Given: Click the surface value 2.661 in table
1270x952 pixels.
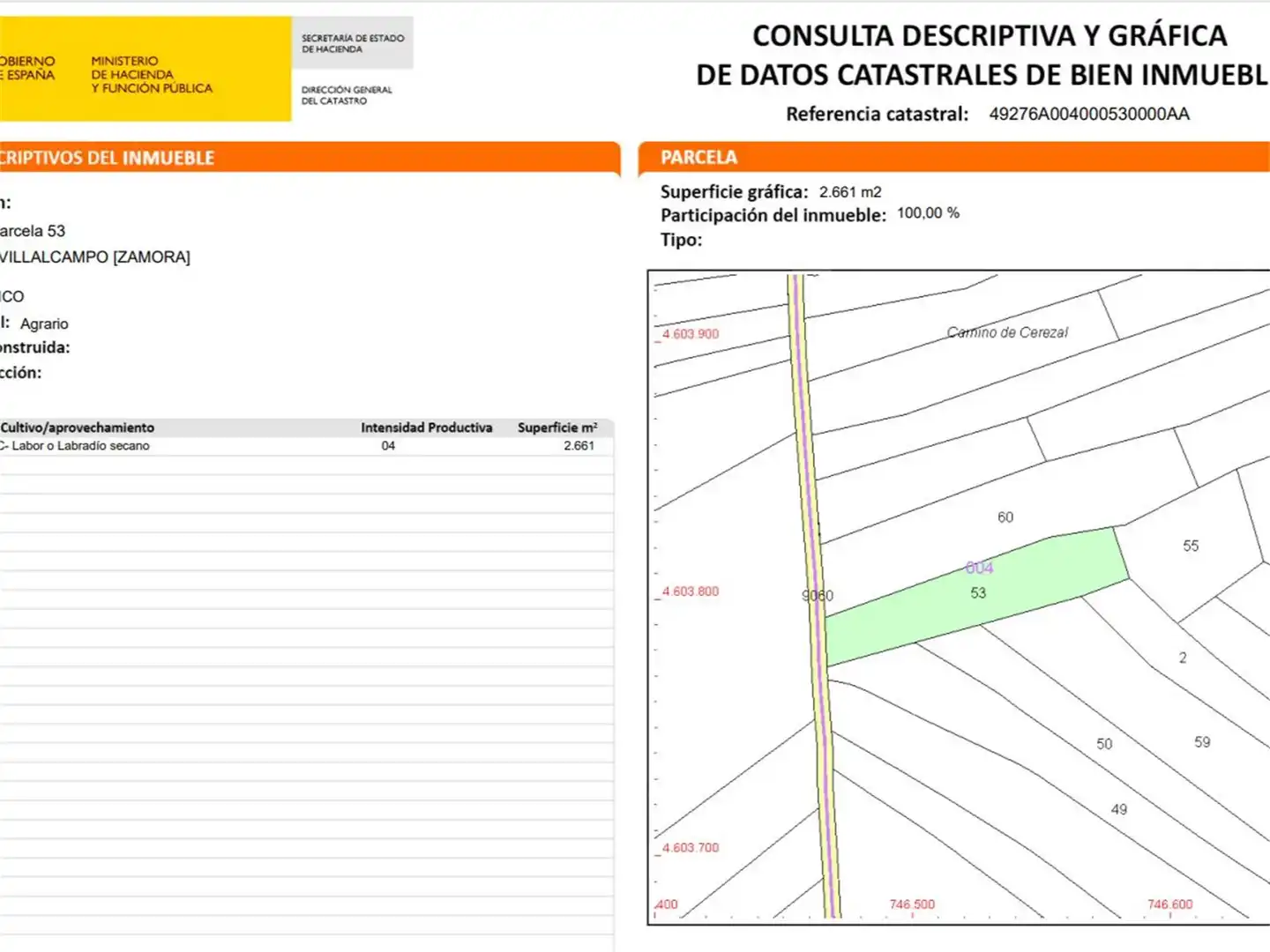Looking at the screenshot, I should click(x=579, y=446).
